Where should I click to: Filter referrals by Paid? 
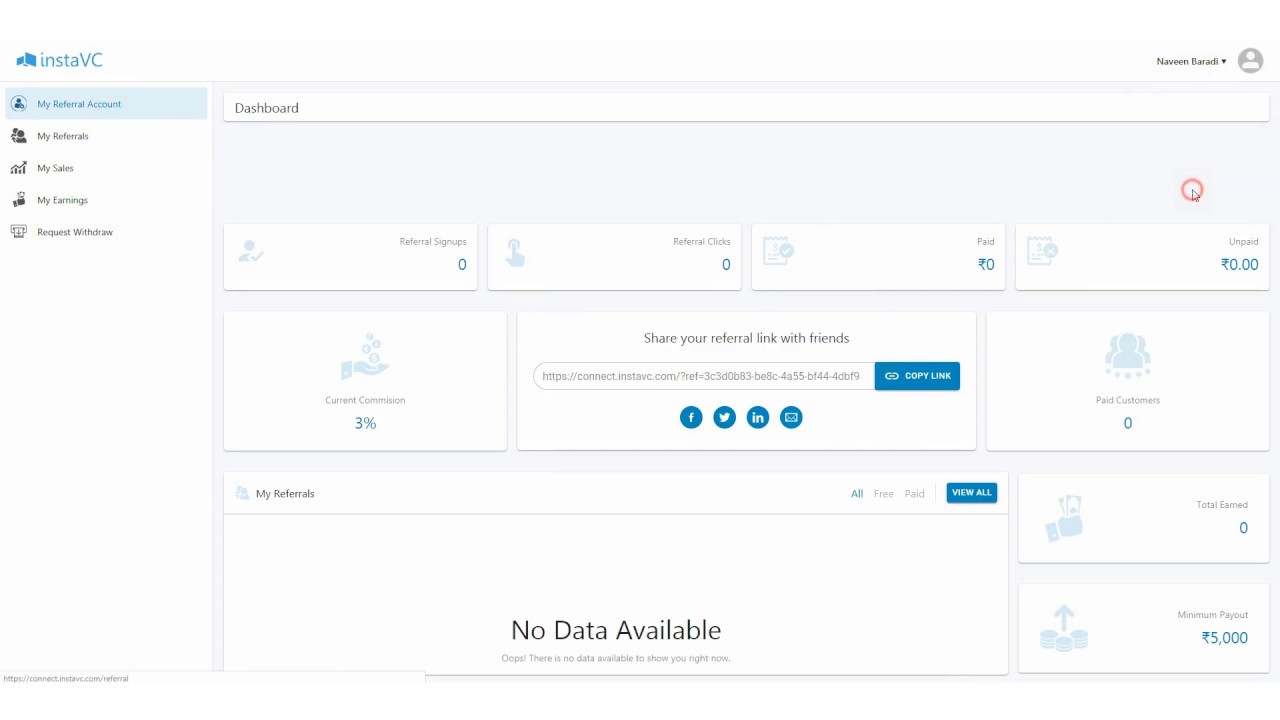pos(914,494)
